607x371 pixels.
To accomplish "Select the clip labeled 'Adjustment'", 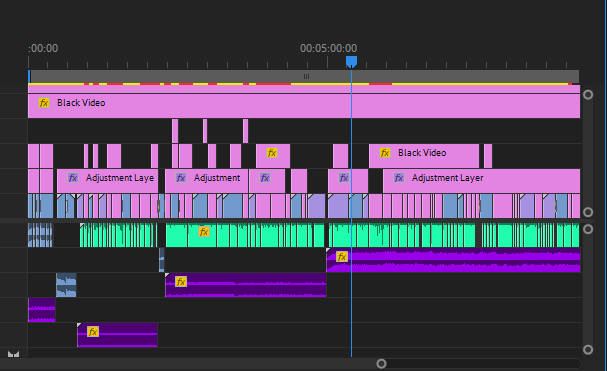I will (206, 181).
